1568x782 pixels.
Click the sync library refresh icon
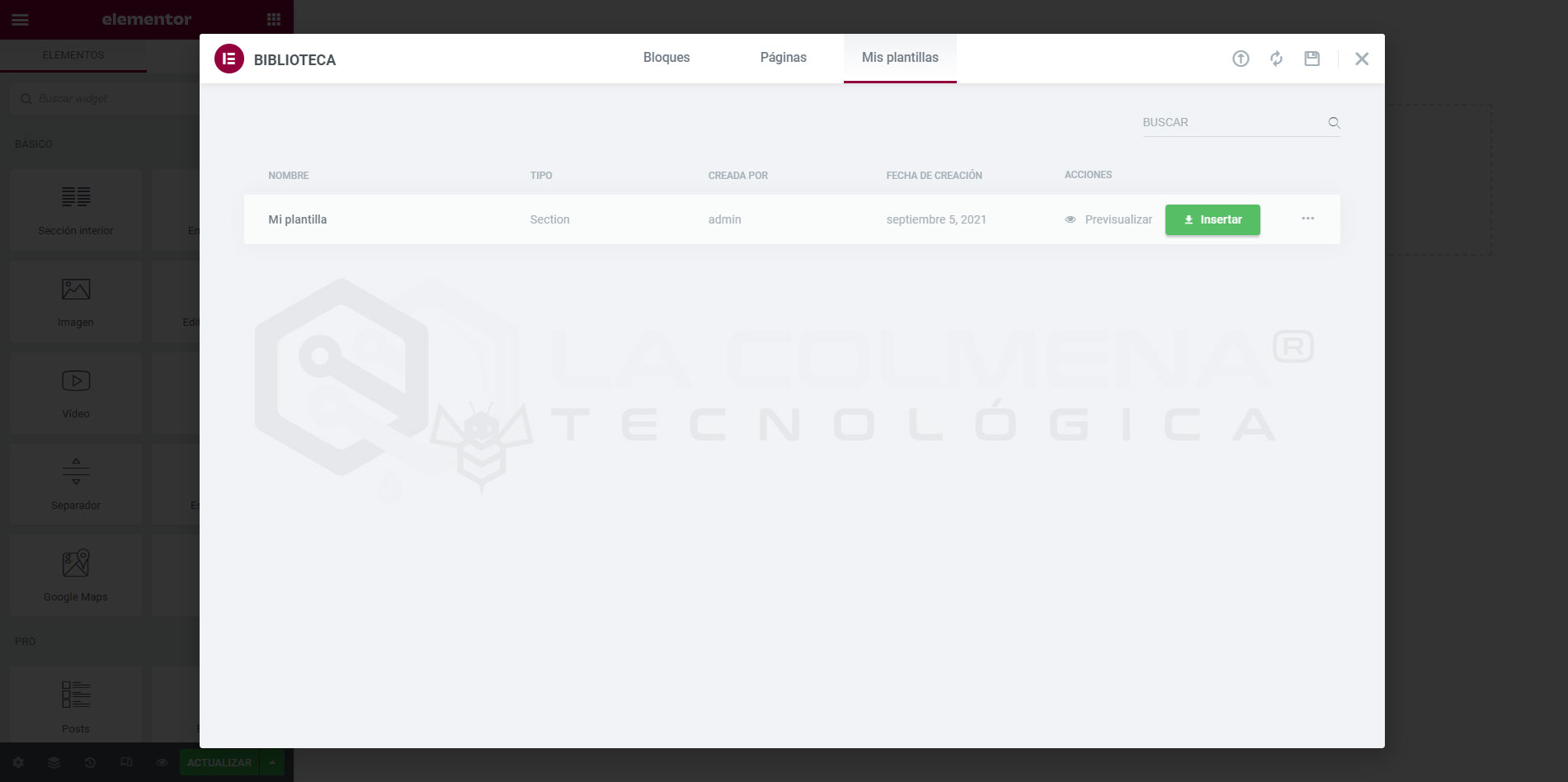[x=1276, y=59]
